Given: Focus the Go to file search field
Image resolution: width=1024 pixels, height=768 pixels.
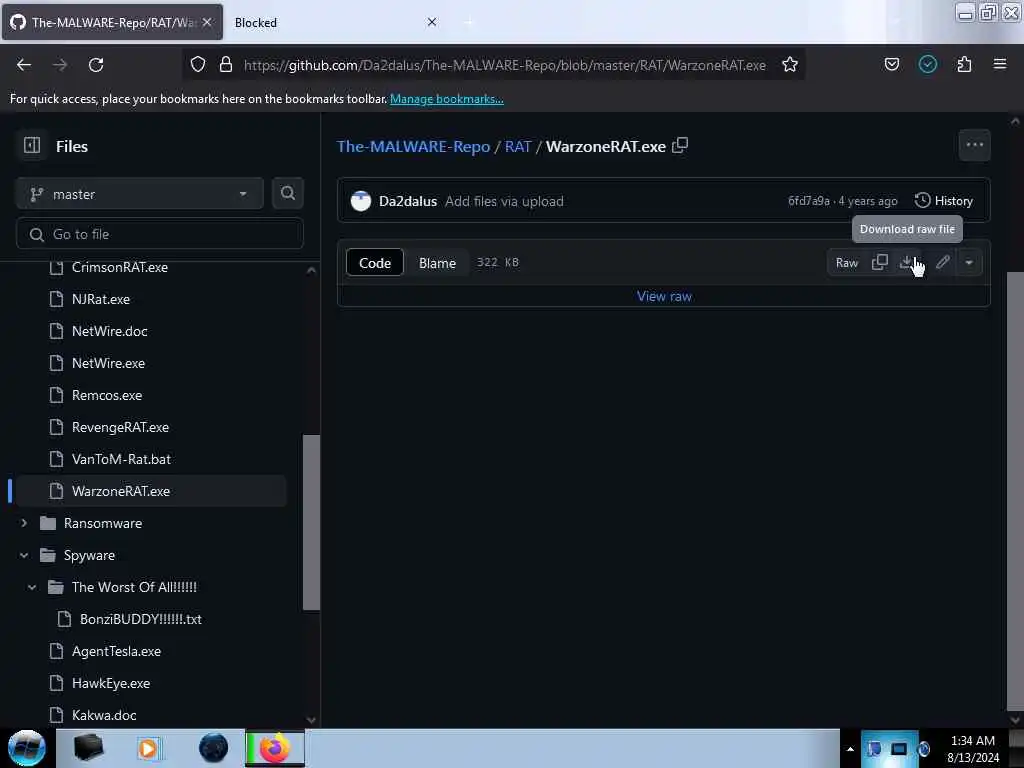Looking at the screenshot, I should tap(160, 234).
